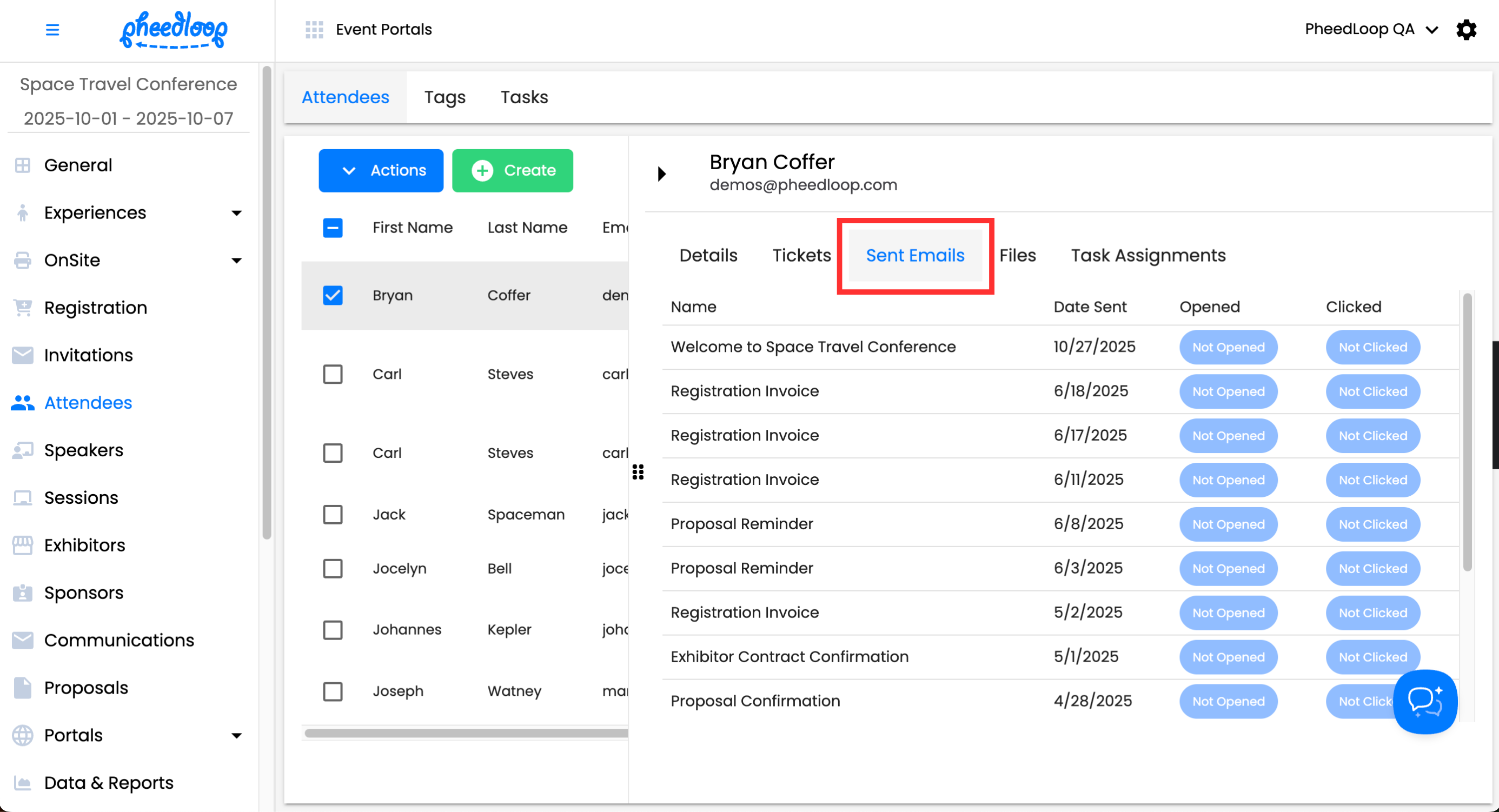
Task: Expand the Portals sidebar section
Action: [236, 735]
